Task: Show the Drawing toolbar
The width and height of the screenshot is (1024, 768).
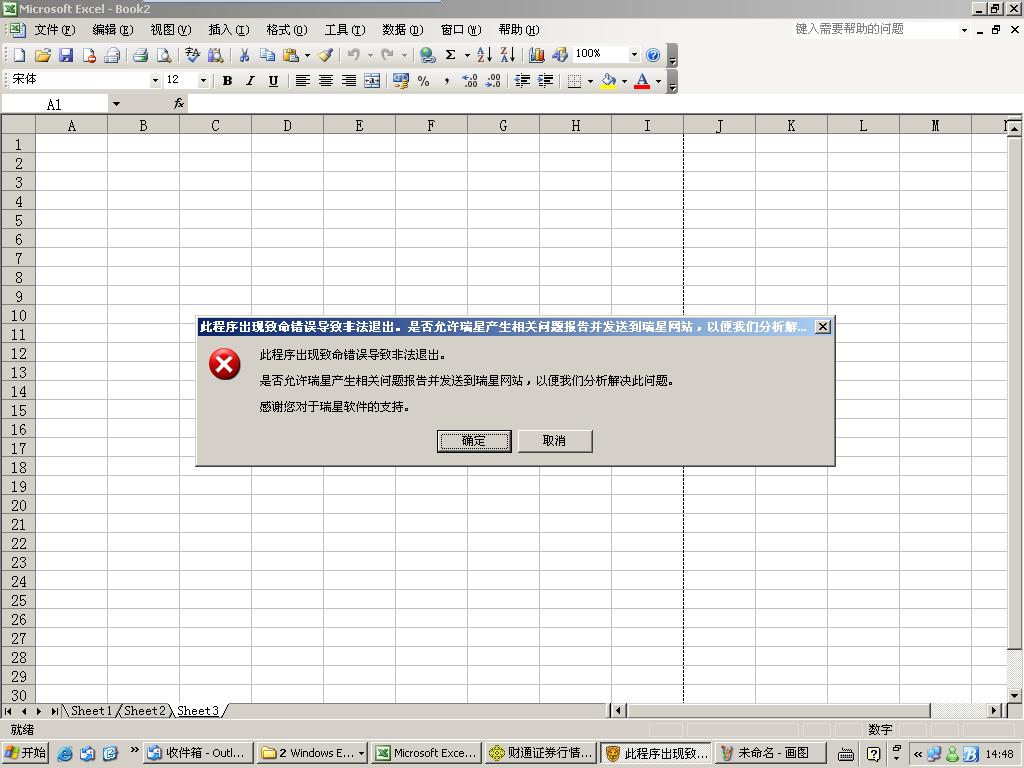Action: point(560,55)
